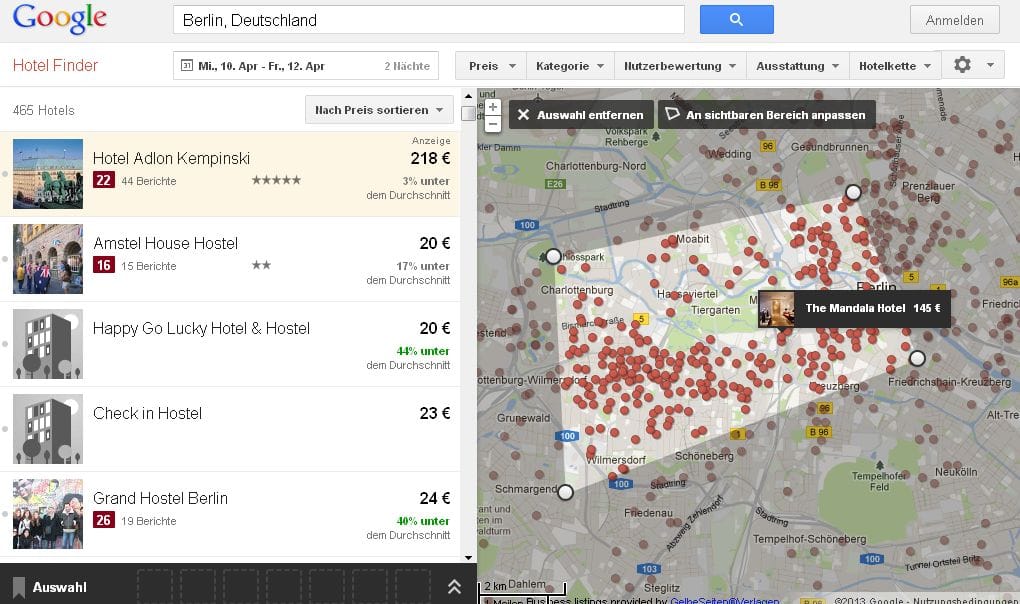Open the Happy Go Lucky Hotel placeholder image
The image size is (1020, 604).
tap(48, 344)
